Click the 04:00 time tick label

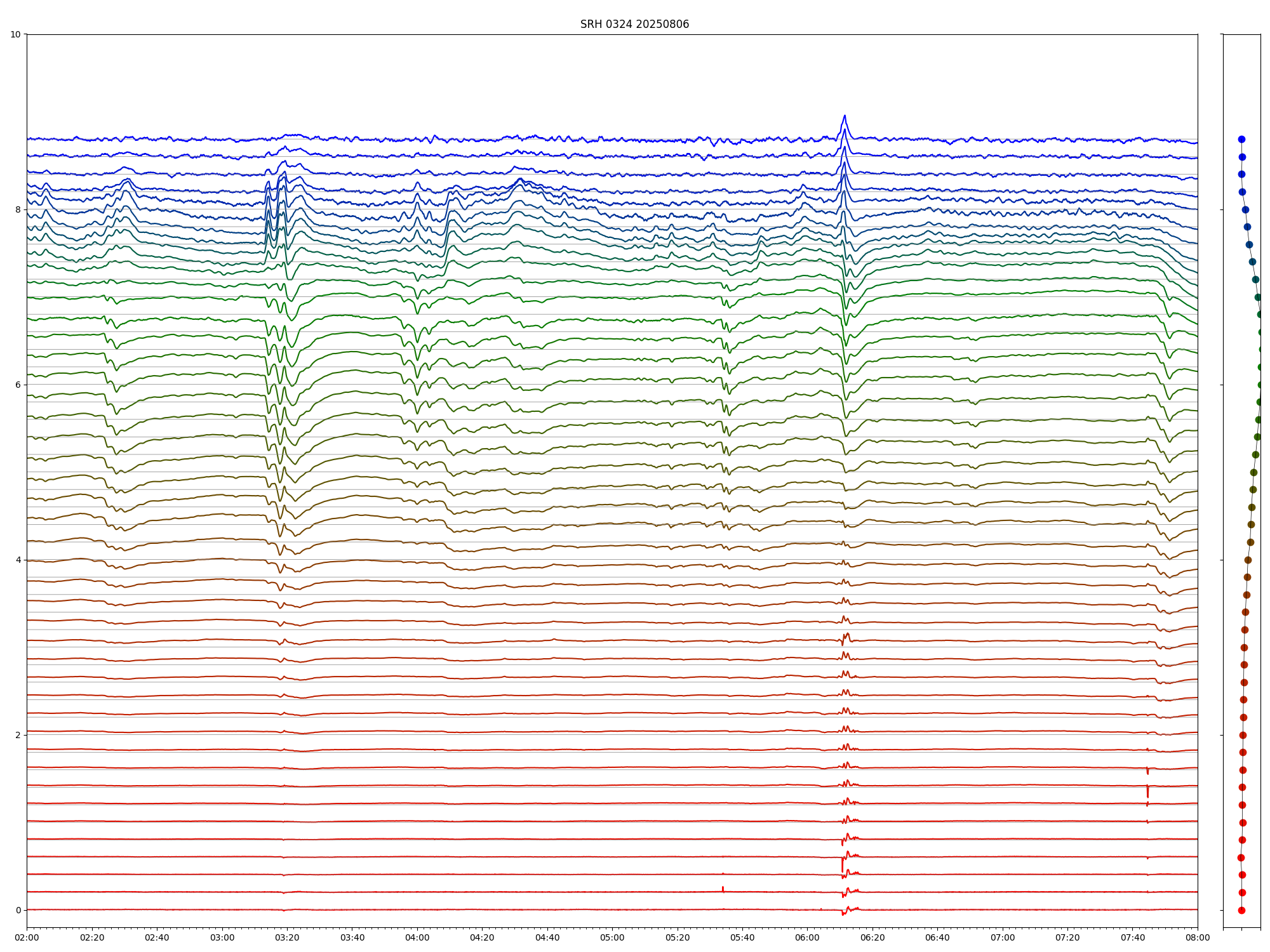pyautogui.click(x=417, y=937)
